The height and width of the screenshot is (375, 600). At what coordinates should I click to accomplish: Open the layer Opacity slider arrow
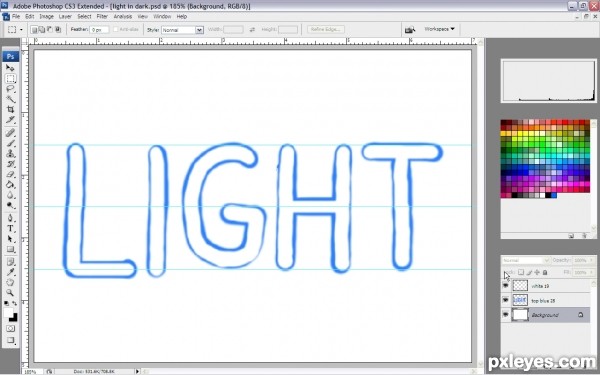(x=591, y=260)
